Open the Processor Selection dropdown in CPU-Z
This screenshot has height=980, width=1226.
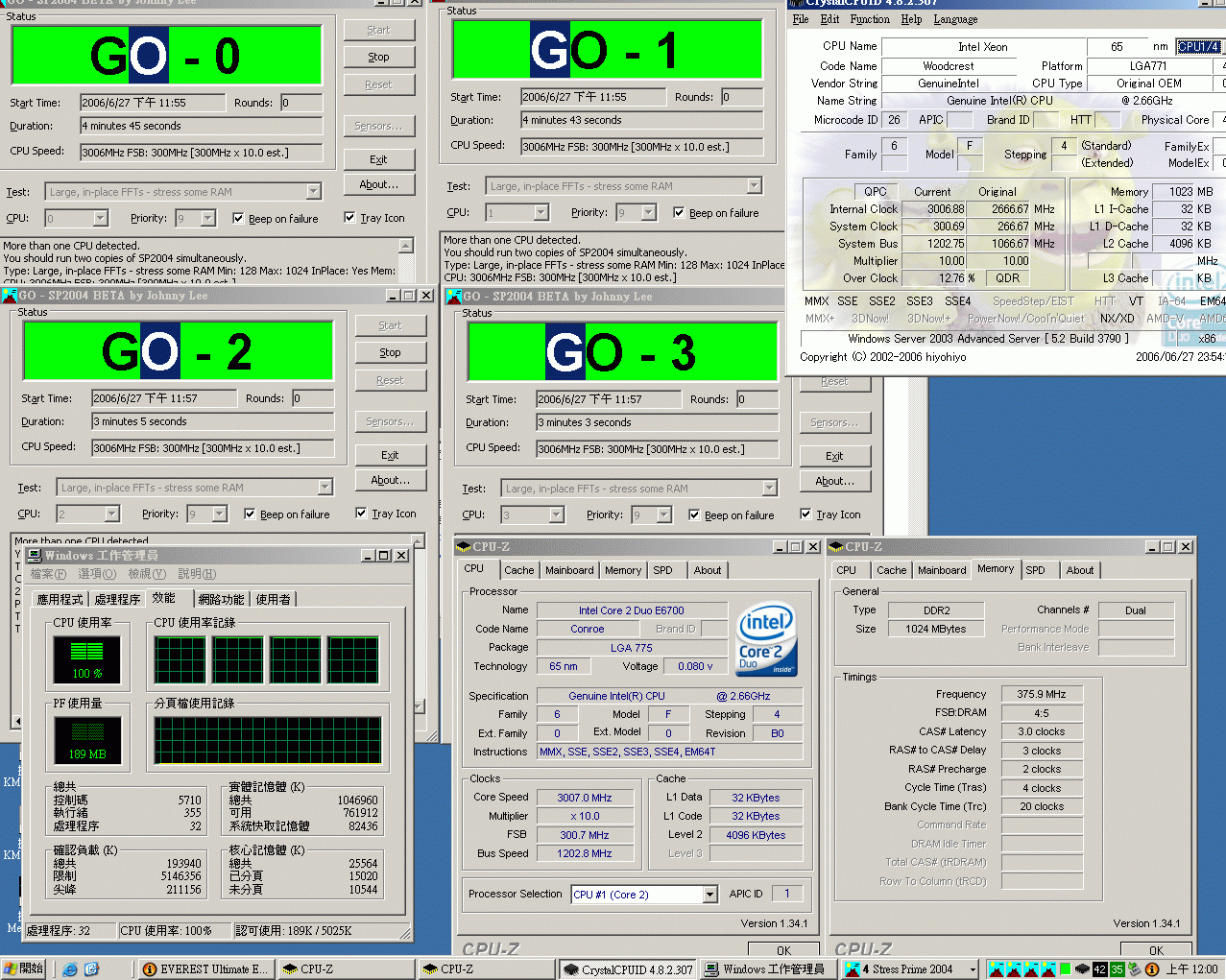(709, 895)
